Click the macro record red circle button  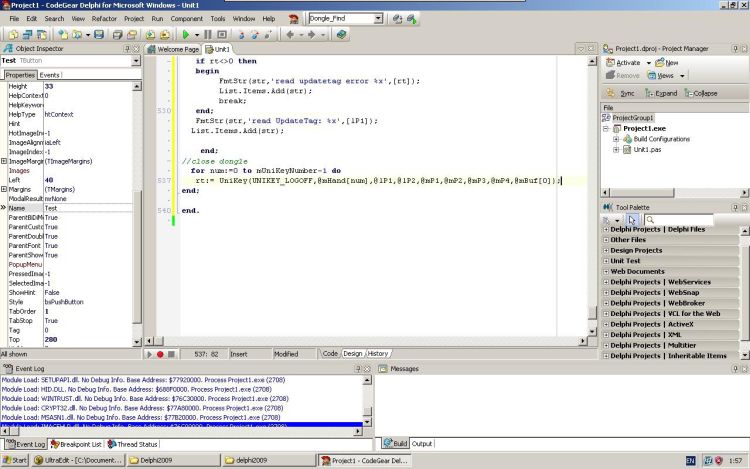(x=160, y=354)
